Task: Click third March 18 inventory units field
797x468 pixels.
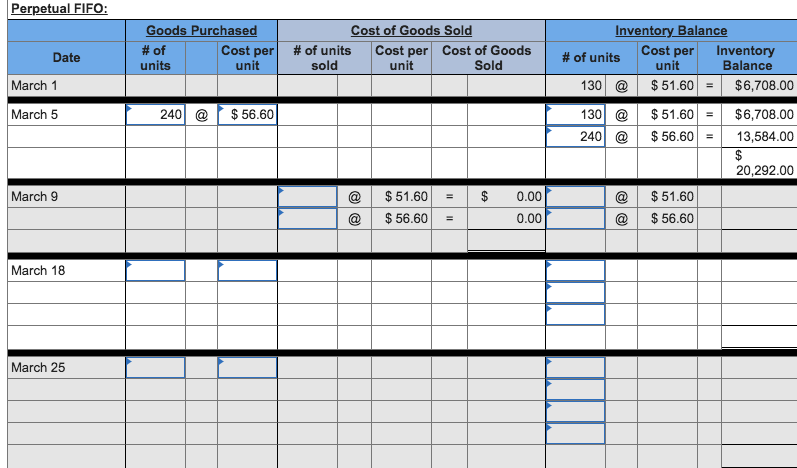Action: pos(575,315)
